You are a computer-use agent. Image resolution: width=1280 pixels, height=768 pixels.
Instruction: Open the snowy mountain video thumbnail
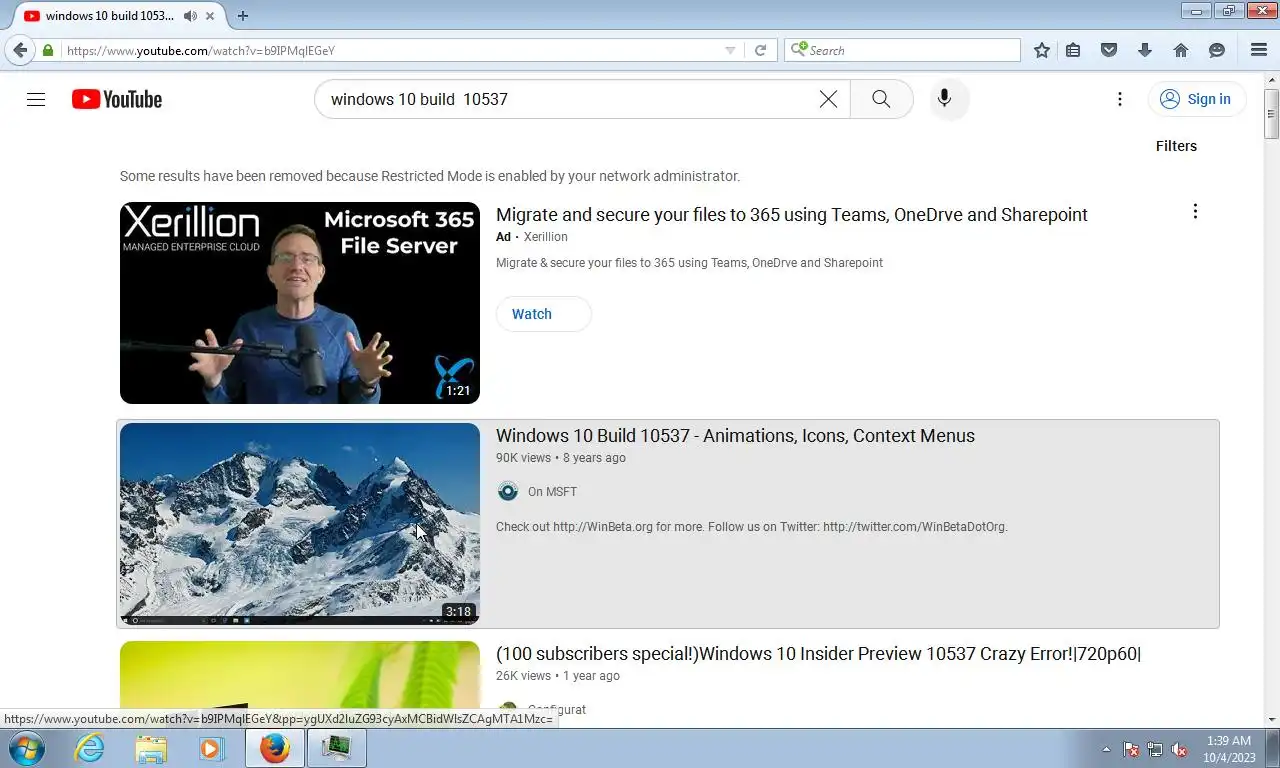click(300, 524)
